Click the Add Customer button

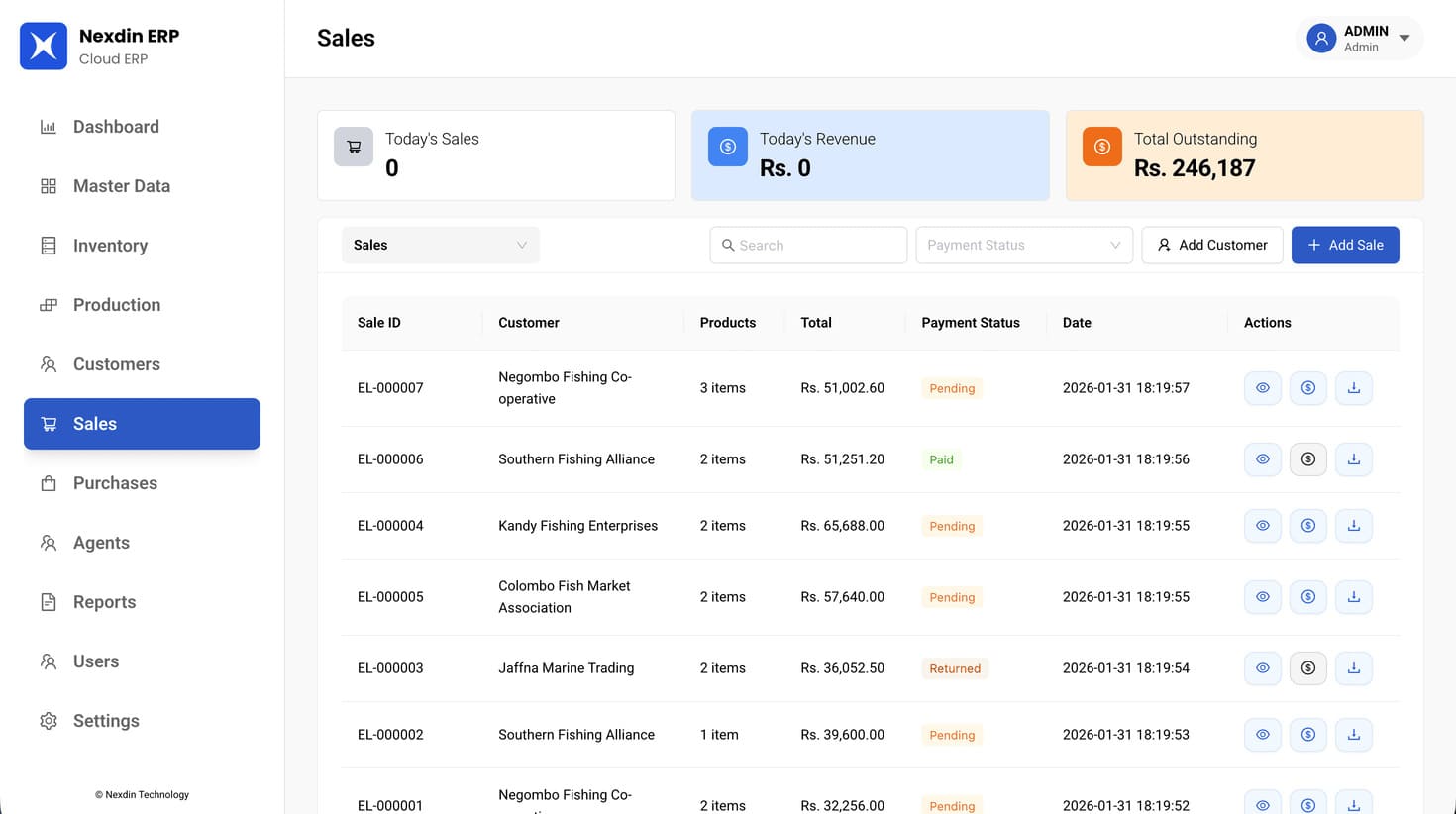[x=1211, y=245]
